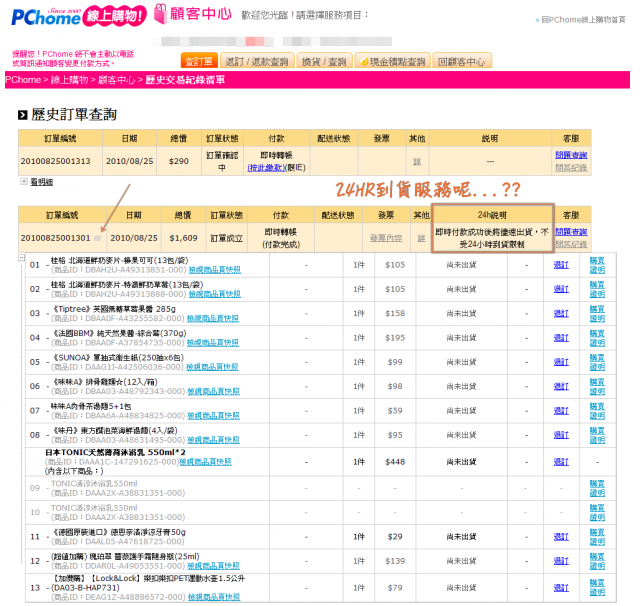
Task: Click the PChome 線上購物 logo
Action: [79, 17]
